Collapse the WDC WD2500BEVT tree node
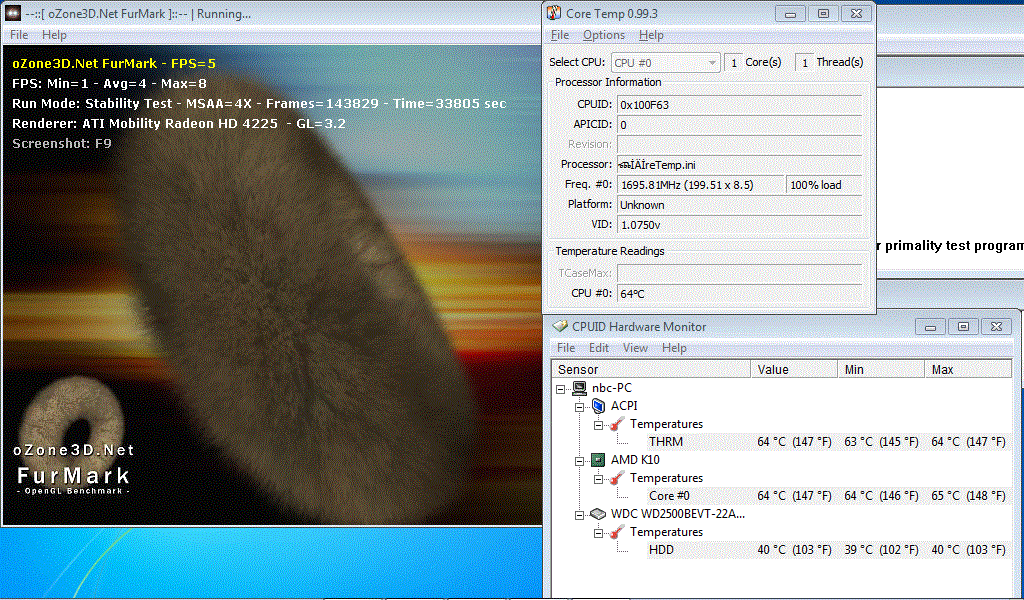This screenshot has width=1024, height=600. (579, 515)
